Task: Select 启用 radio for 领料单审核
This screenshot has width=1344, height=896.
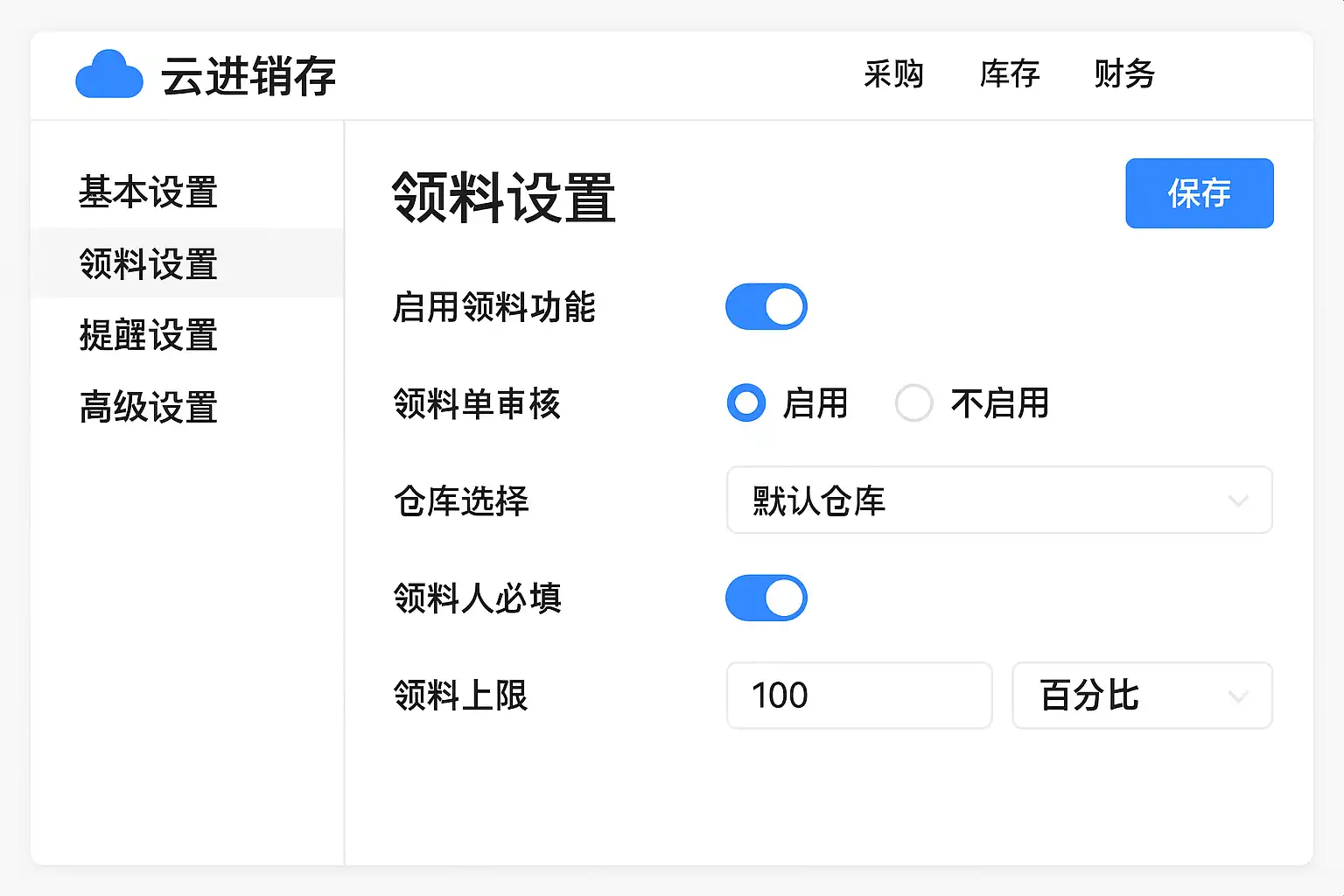Action: 746,403
